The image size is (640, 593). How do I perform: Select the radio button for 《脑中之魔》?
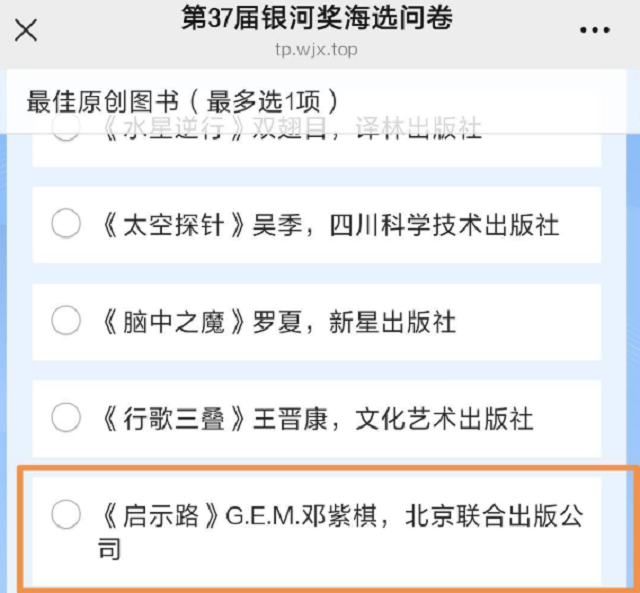pos(66,320)
